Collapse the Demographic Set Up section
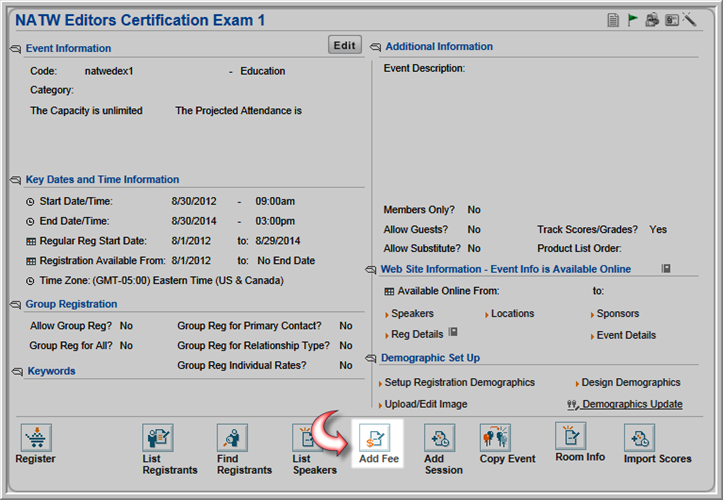This screenshot has height=500, width=723. [371, 358]
